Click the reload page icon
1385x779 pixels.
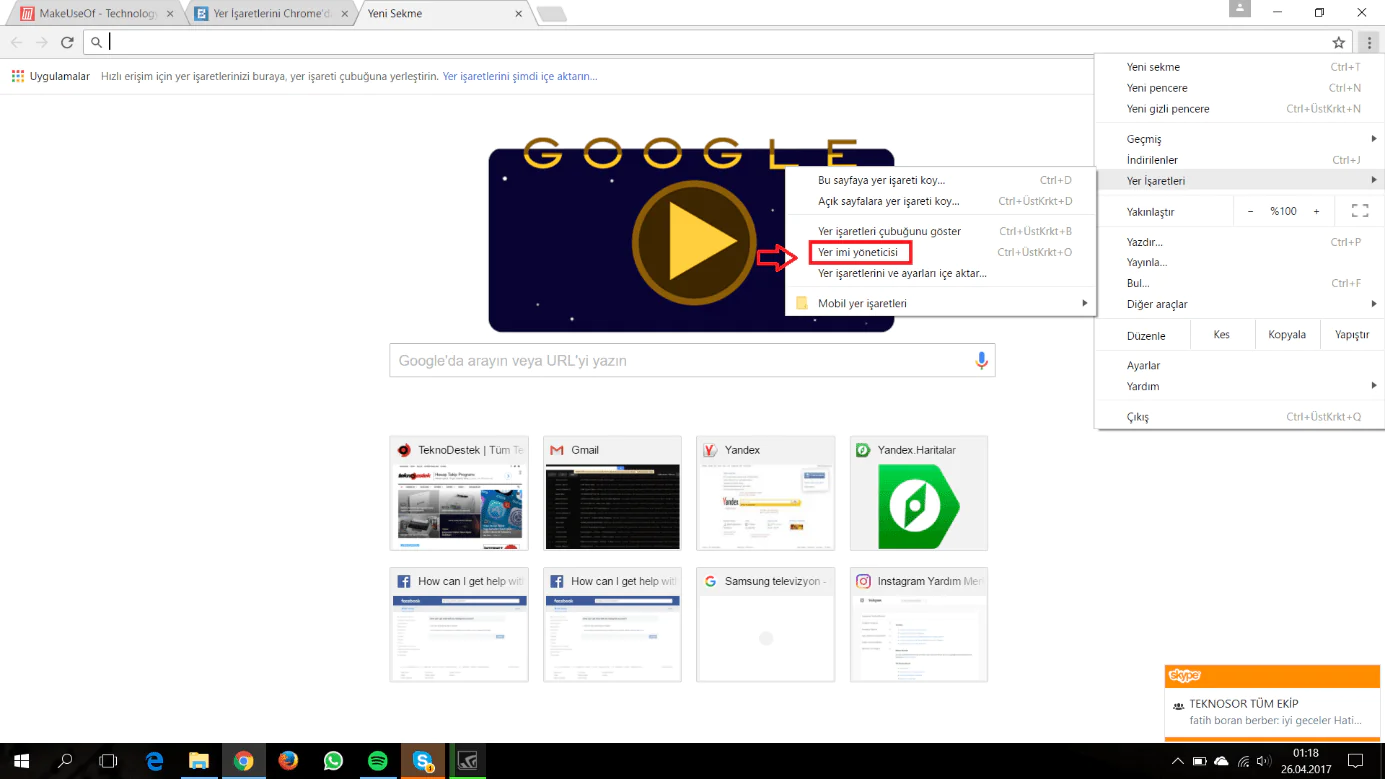pos(67,42)
